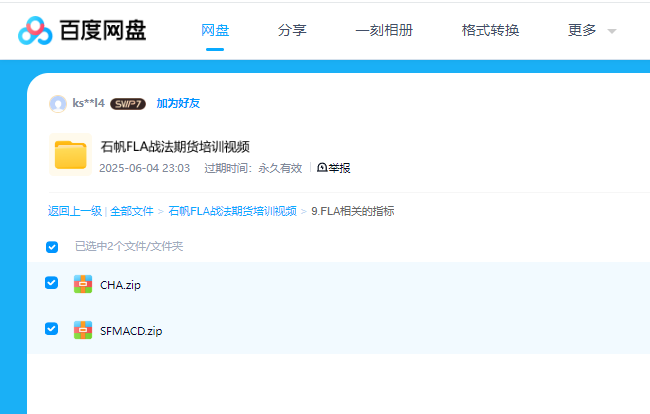Click the yellow shared folder icon
Image resolution: width=650 pixels, height=414 pixels.
[70, 155]
